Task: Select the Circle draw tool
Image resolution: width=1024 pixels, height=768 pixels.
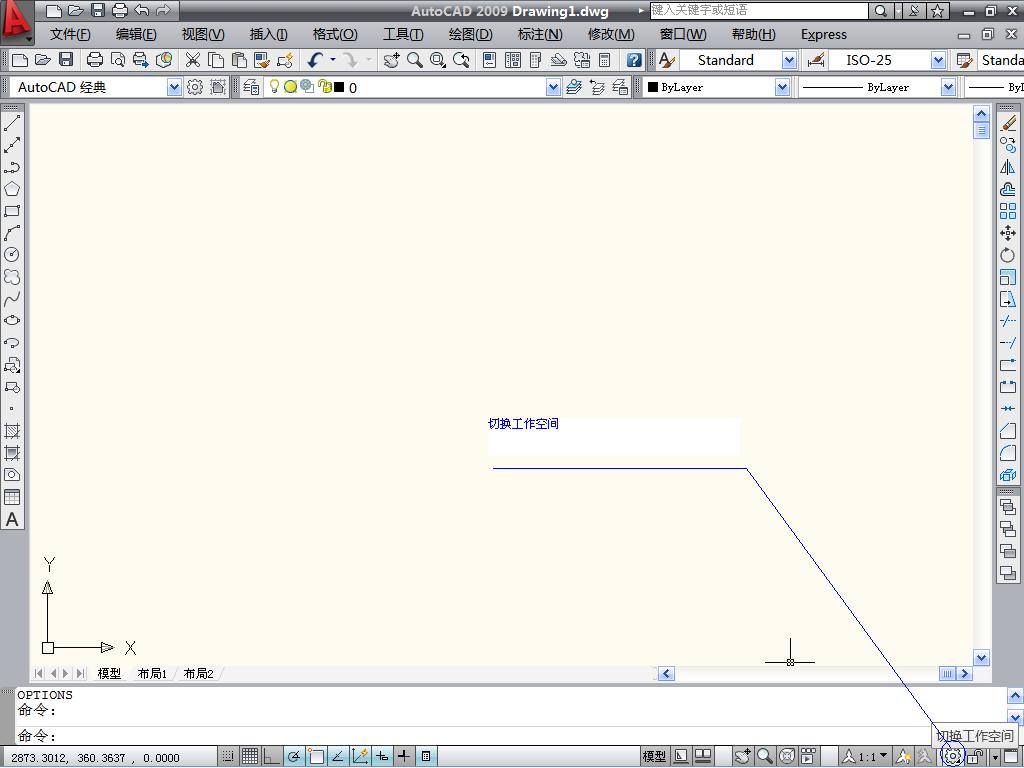Action: (12, 255)
